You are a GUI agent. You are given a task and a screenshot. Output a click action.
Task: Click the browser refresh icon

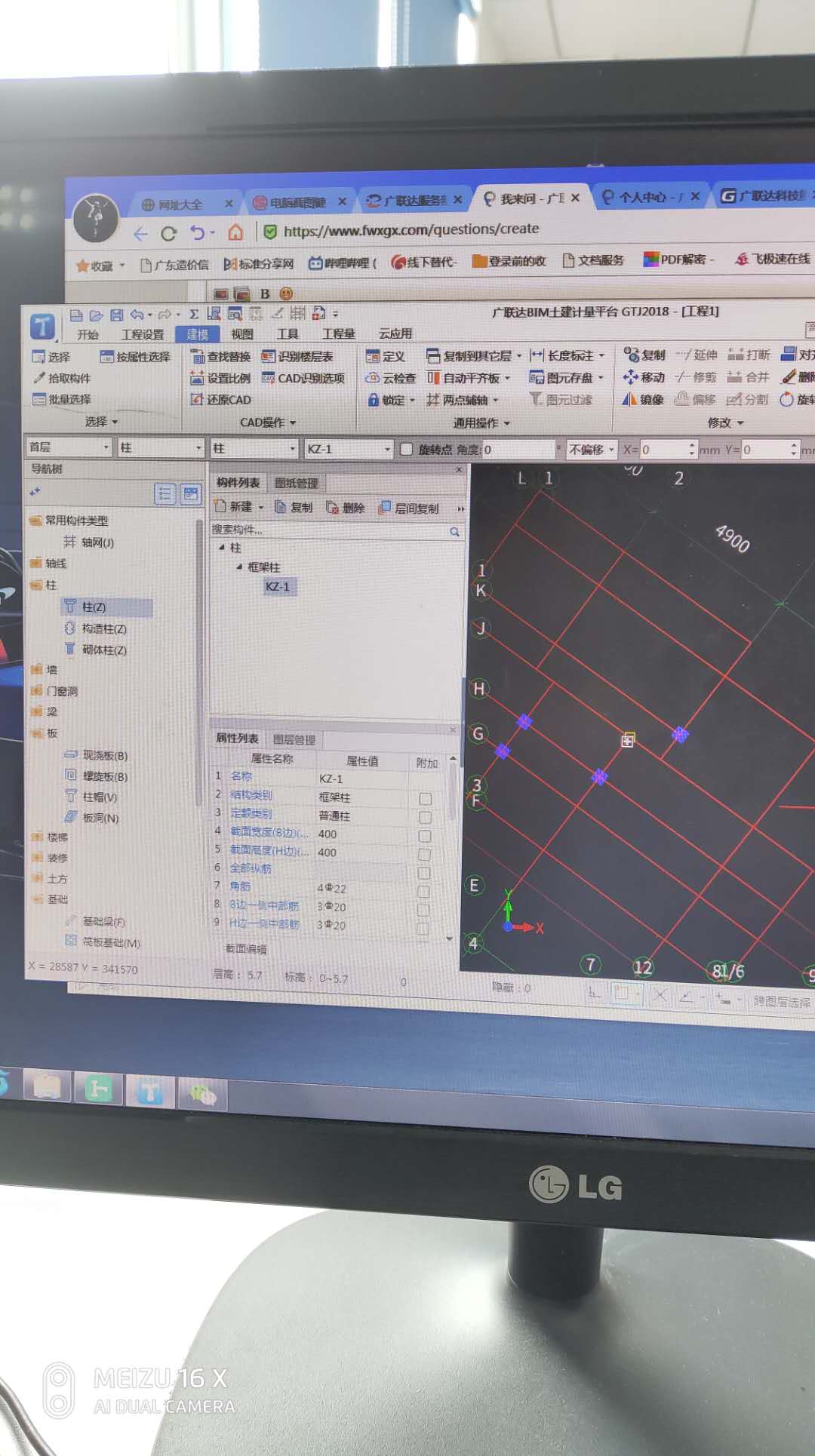[x=168, y=234]
